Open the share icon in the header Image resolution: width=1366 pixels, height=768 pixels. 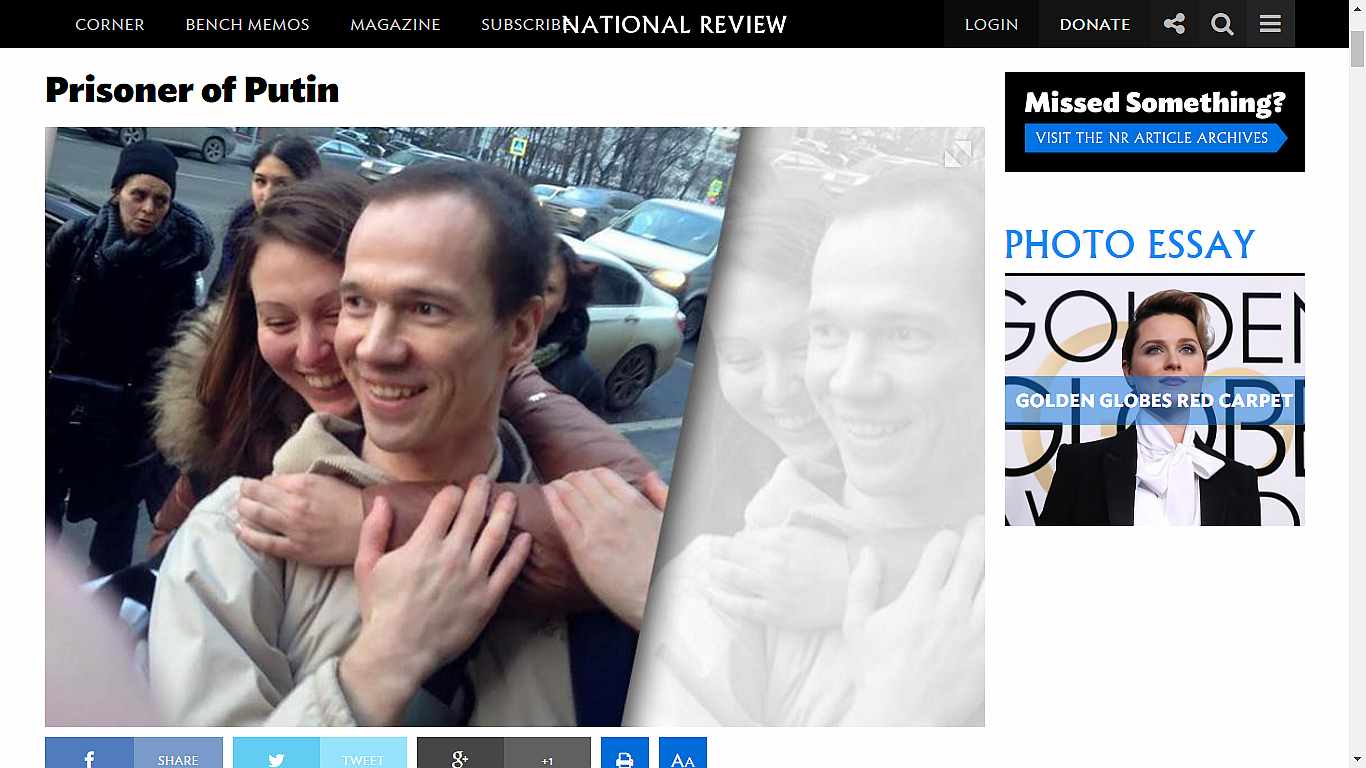pyautogui.click(x=1174, y=24)
